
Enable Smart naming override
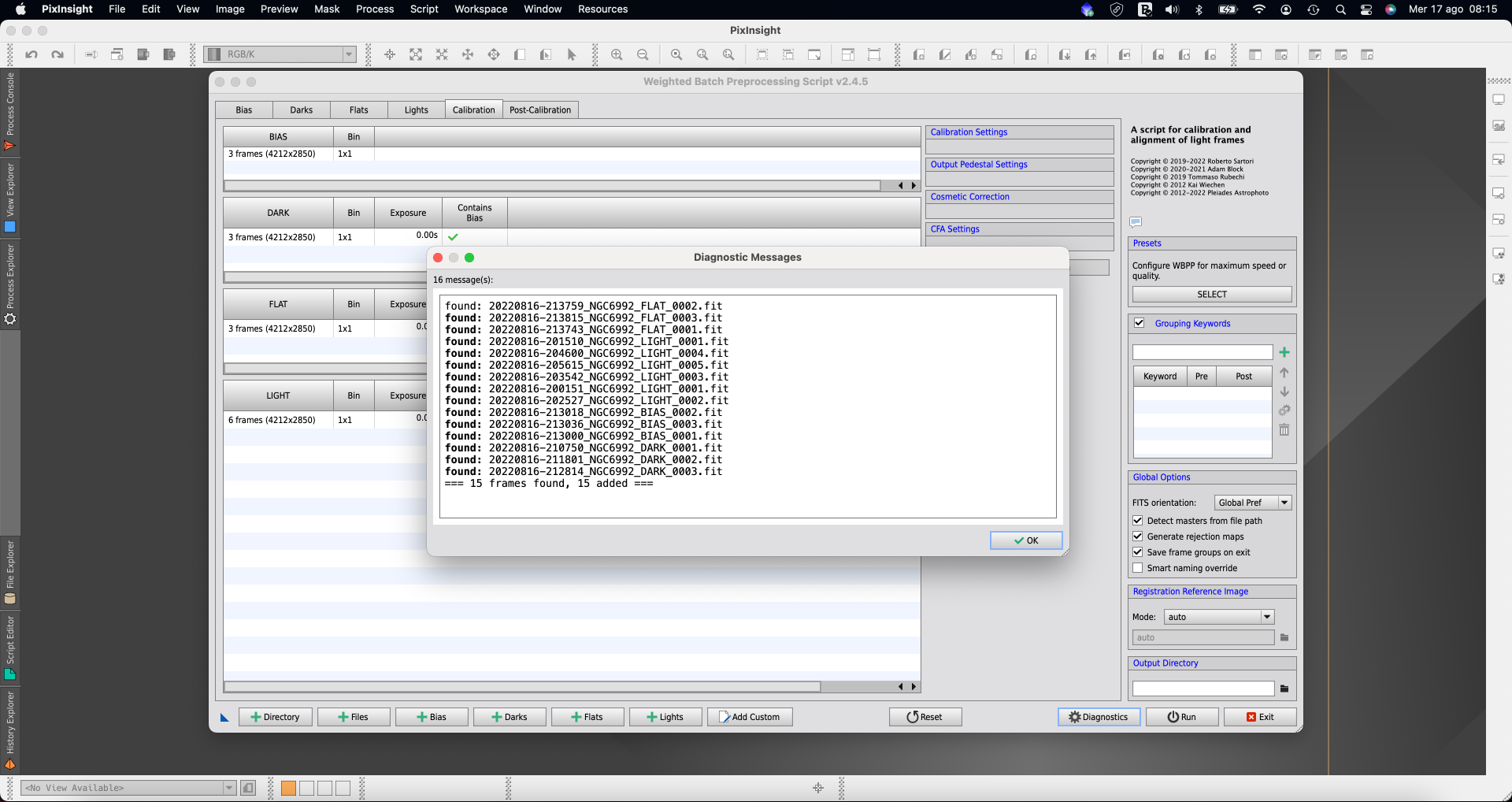pos(1138,568)
